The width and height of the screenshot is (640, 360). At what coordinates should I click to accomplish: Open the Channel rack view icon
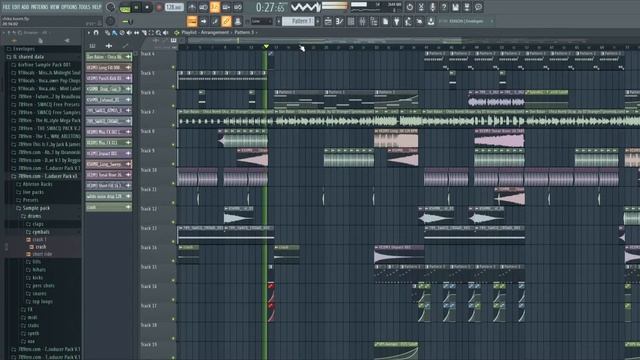click(x=351, y=21)
